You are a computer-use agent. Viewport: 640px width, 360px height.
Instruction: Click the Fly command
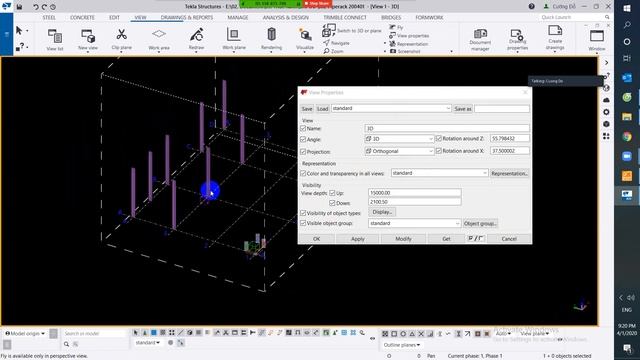coord(396,27)
